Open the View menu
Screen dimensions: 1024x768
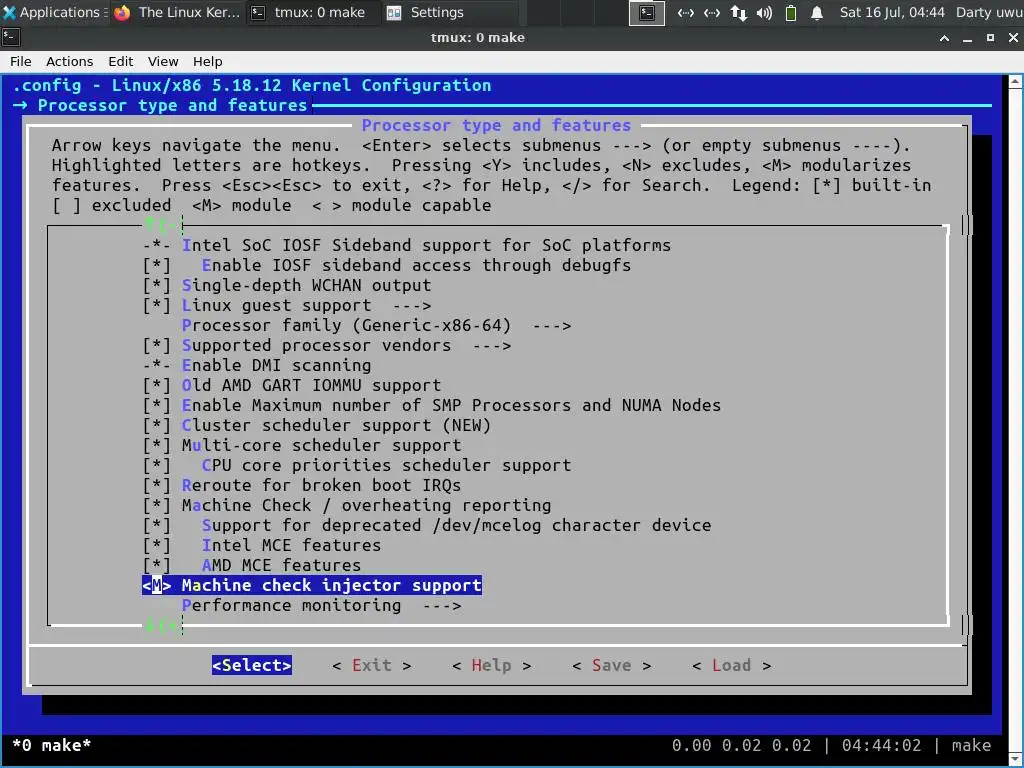[163, 61]
